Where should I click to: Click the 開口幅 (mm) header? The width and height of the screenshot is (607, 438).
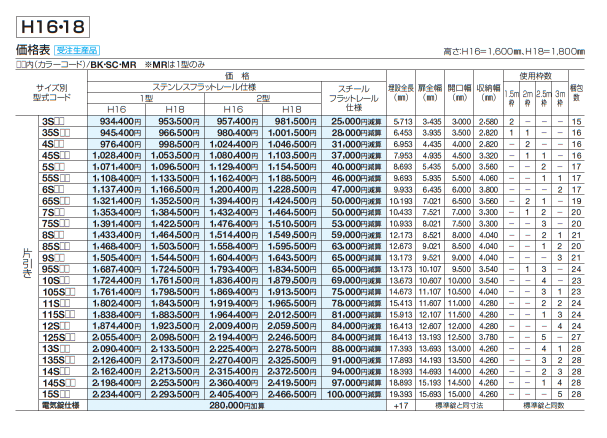[460, 93]
